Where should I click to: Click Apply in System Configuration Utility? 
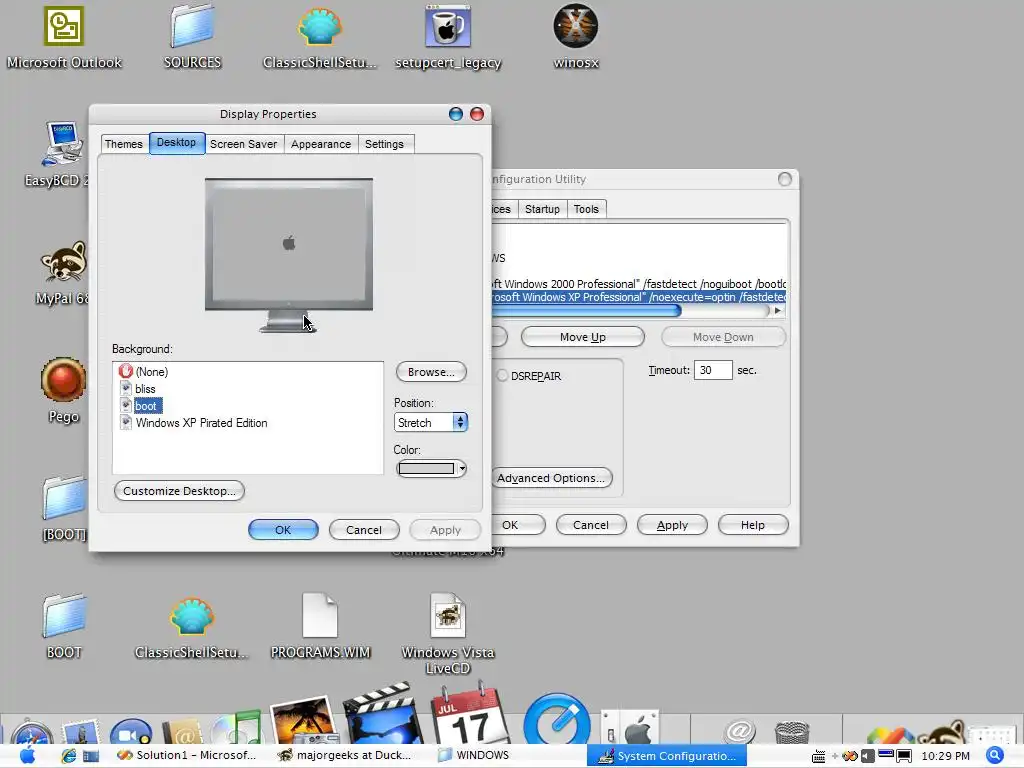[672, 525]
